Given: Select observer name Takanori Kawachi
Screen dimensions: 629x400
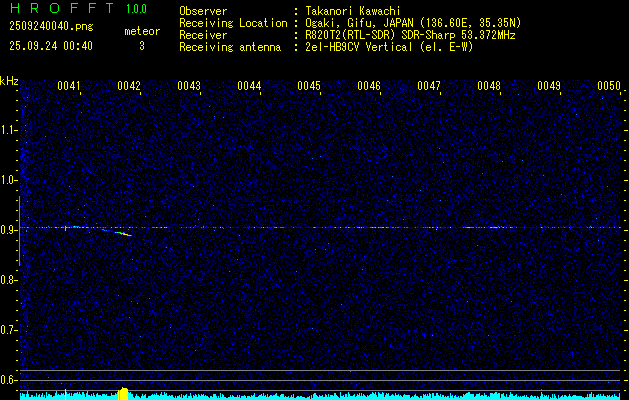Looking at the screenshot, I should coord(353,11).
